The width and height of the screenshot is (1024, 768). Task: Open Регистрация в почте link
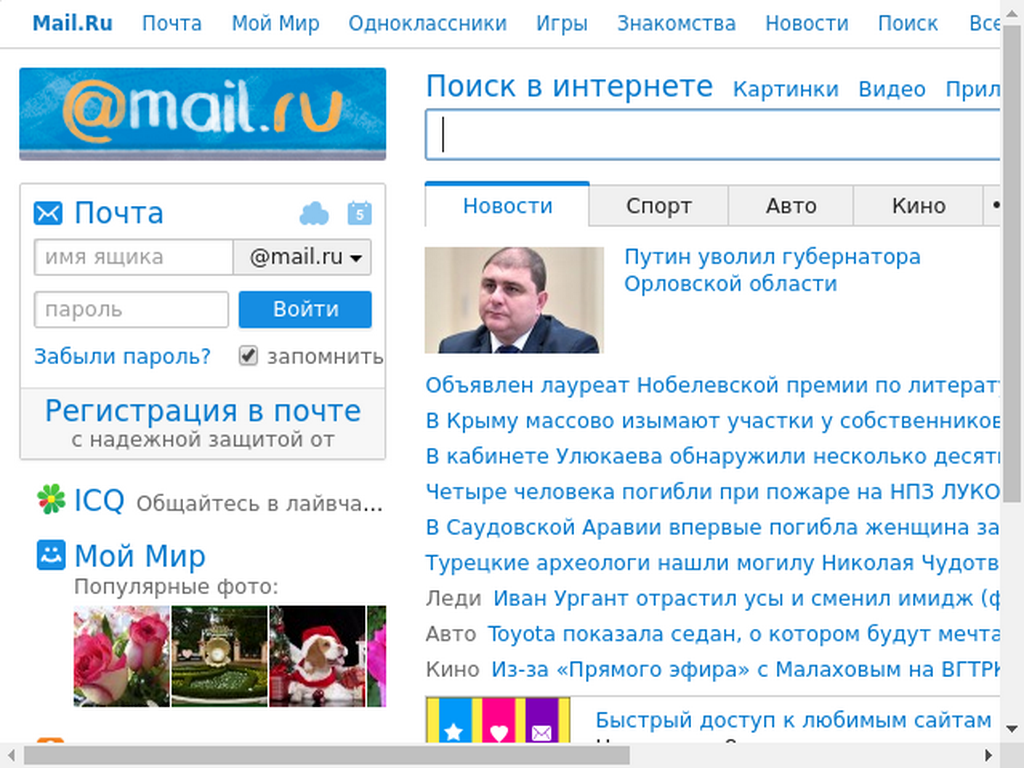click(202, 411)
